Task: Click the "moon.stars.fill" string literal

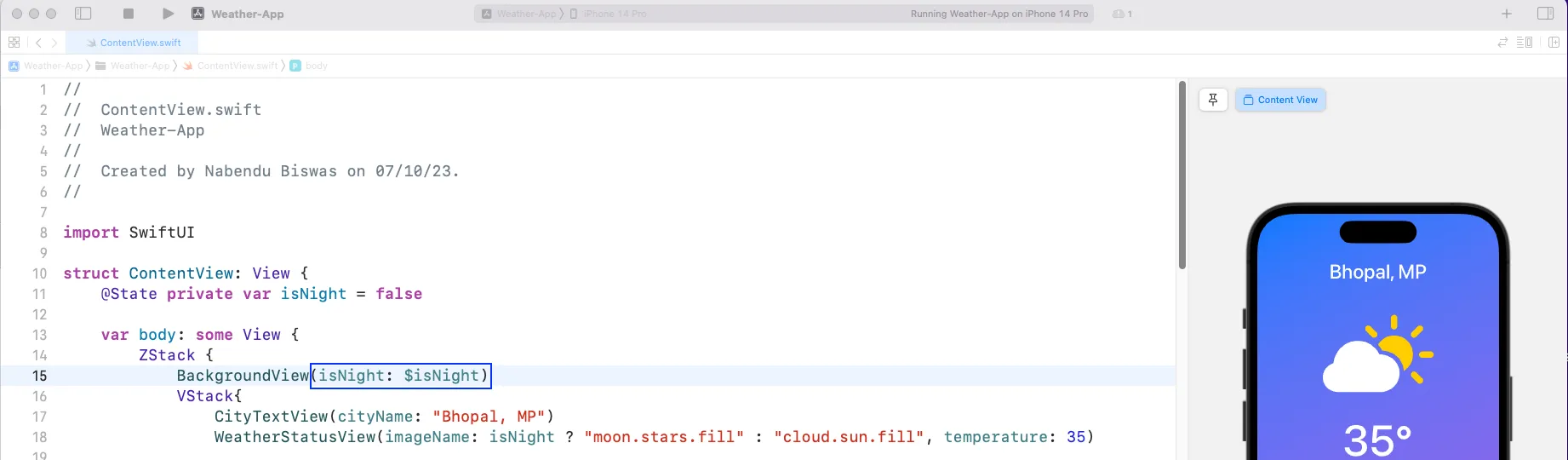Action: 664,437
